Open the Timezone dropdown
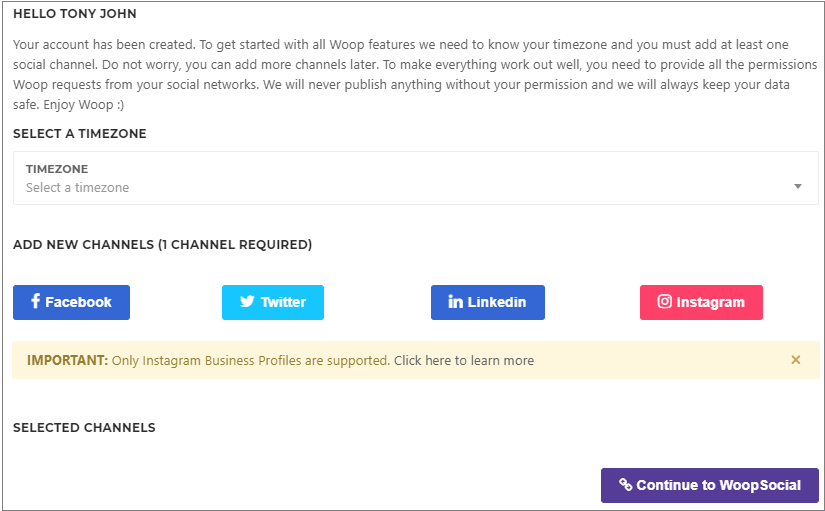The height and width of the screenshot is (511, 825). click(416, 178)
